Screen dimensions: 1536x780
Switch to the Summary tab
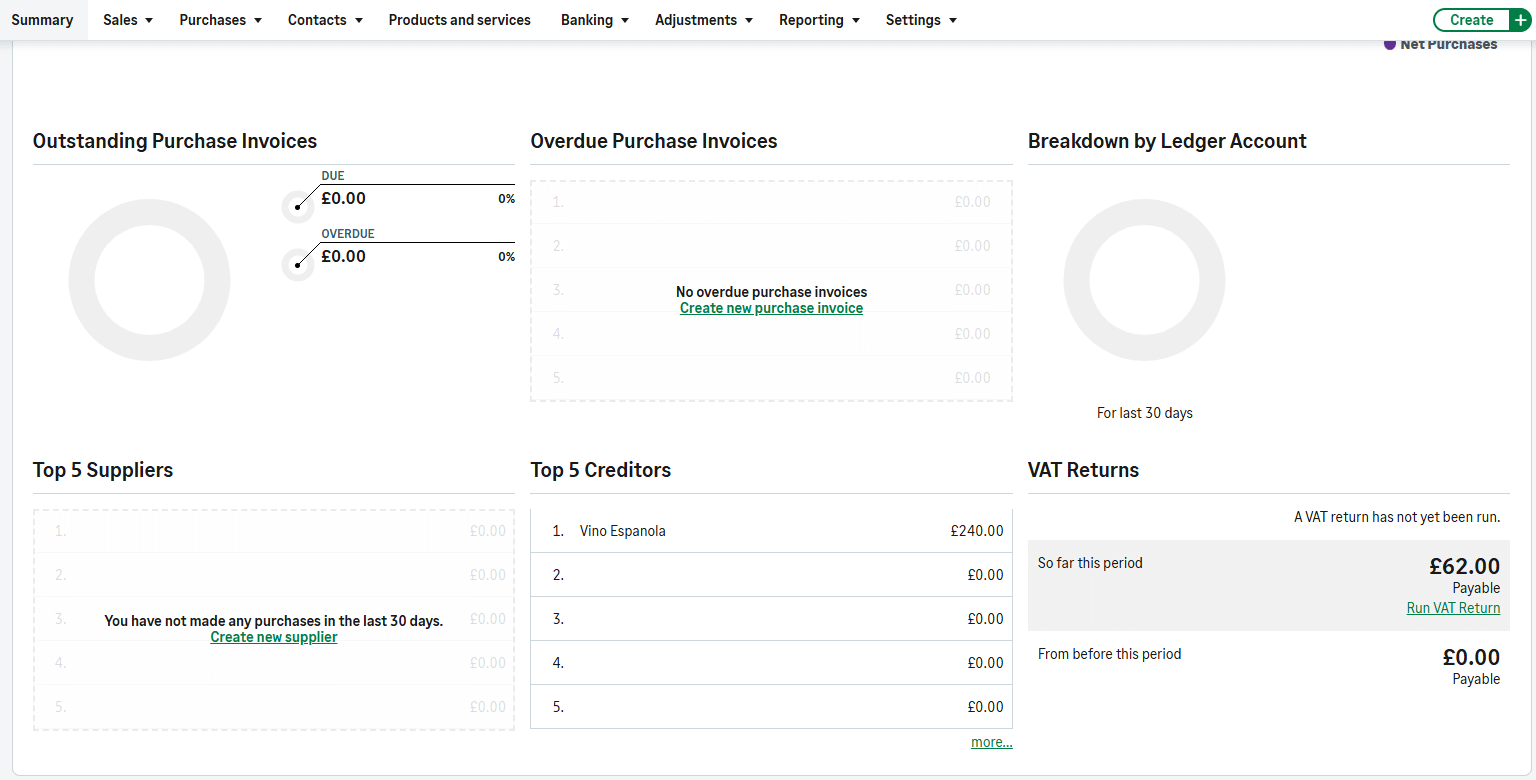(42, 20)
